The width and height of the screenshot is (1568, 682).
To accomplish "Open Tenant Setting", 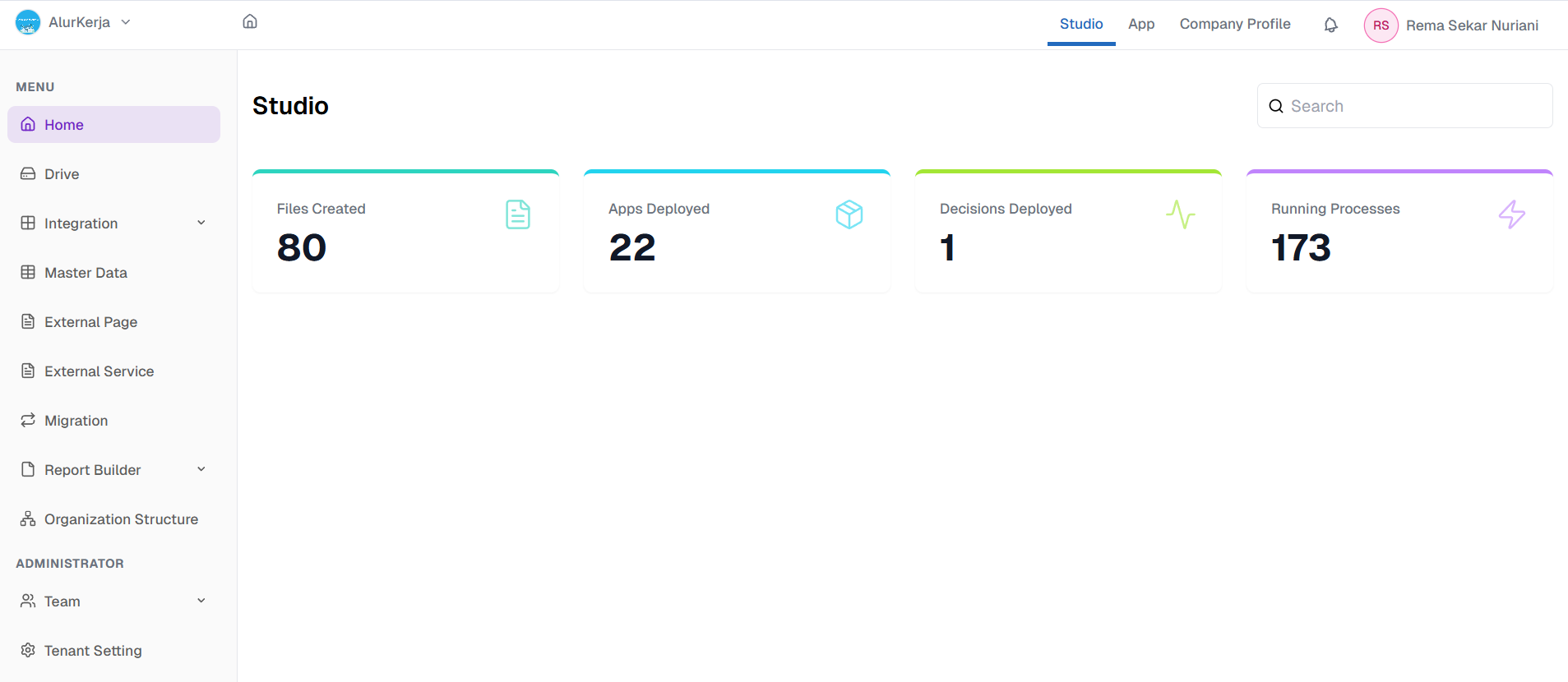I will [93, 651].
